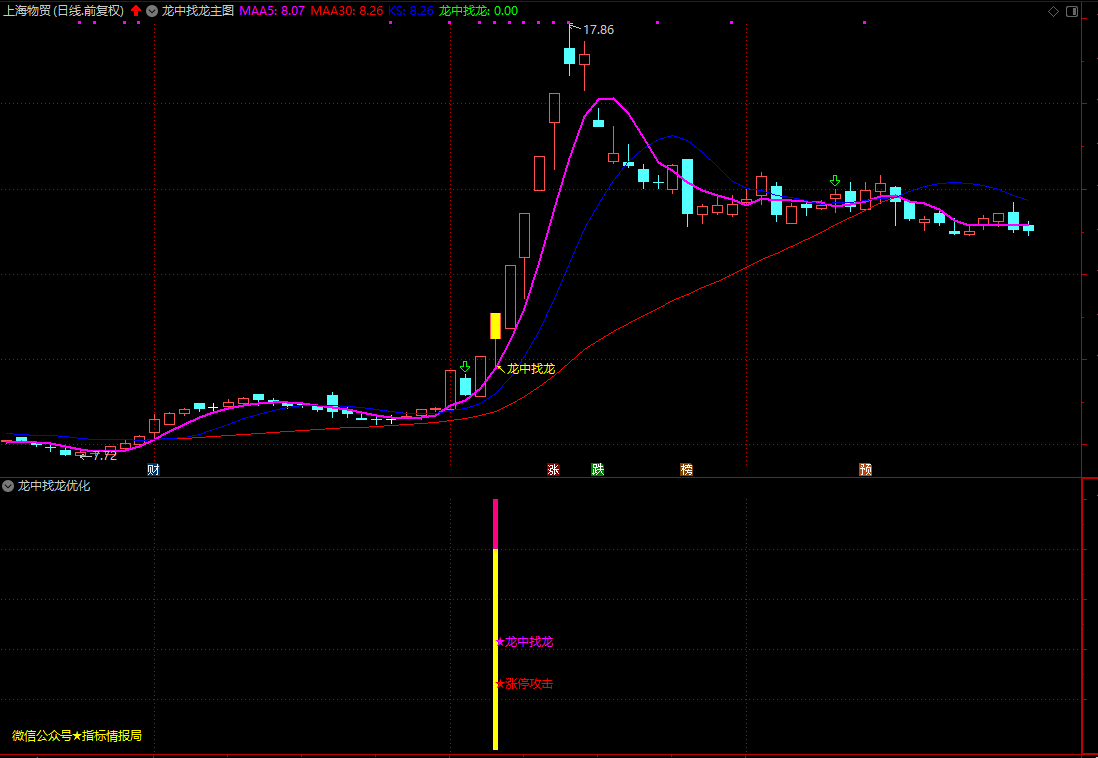Click the MAA30: 8.26 legend value
The image size is (1098, 758).
(347, 11)
